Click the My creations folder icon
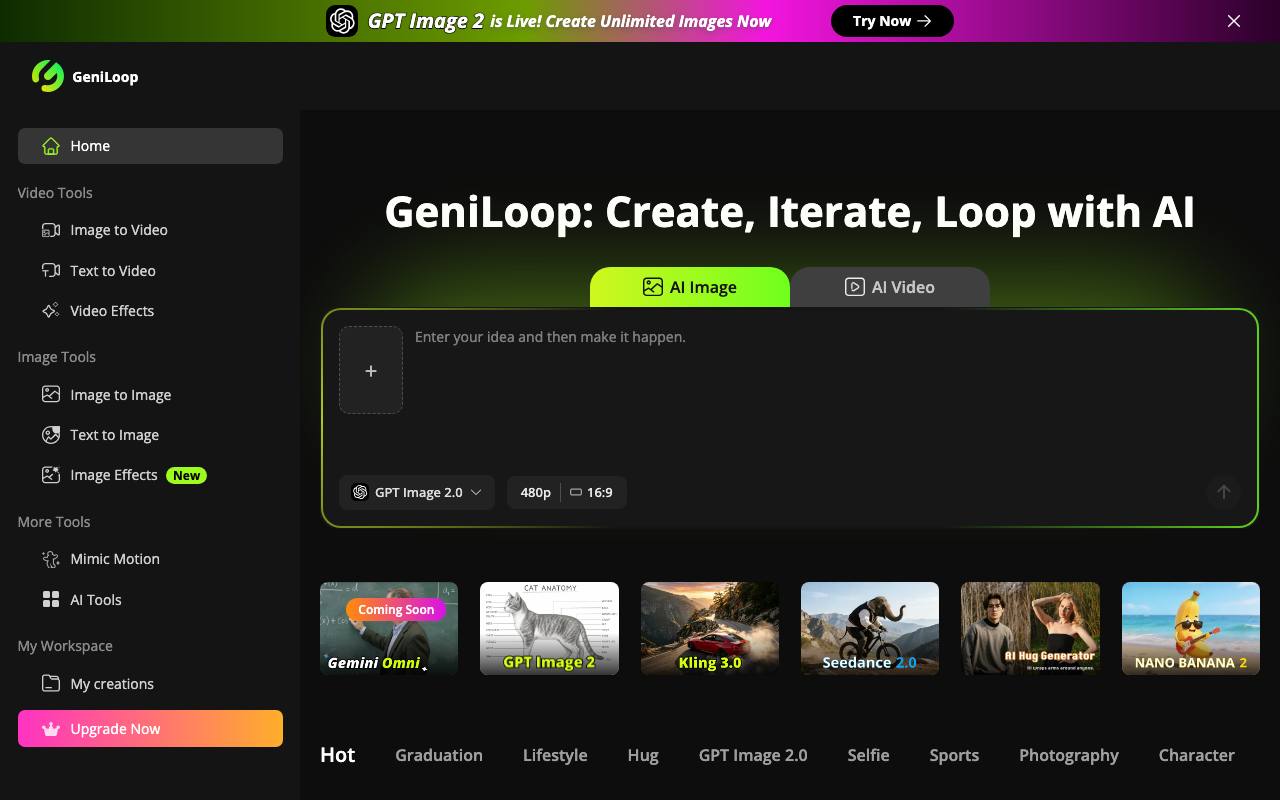Image resolution: width=1280 pixels, height=800 pixels. click(x=51, y=683)
